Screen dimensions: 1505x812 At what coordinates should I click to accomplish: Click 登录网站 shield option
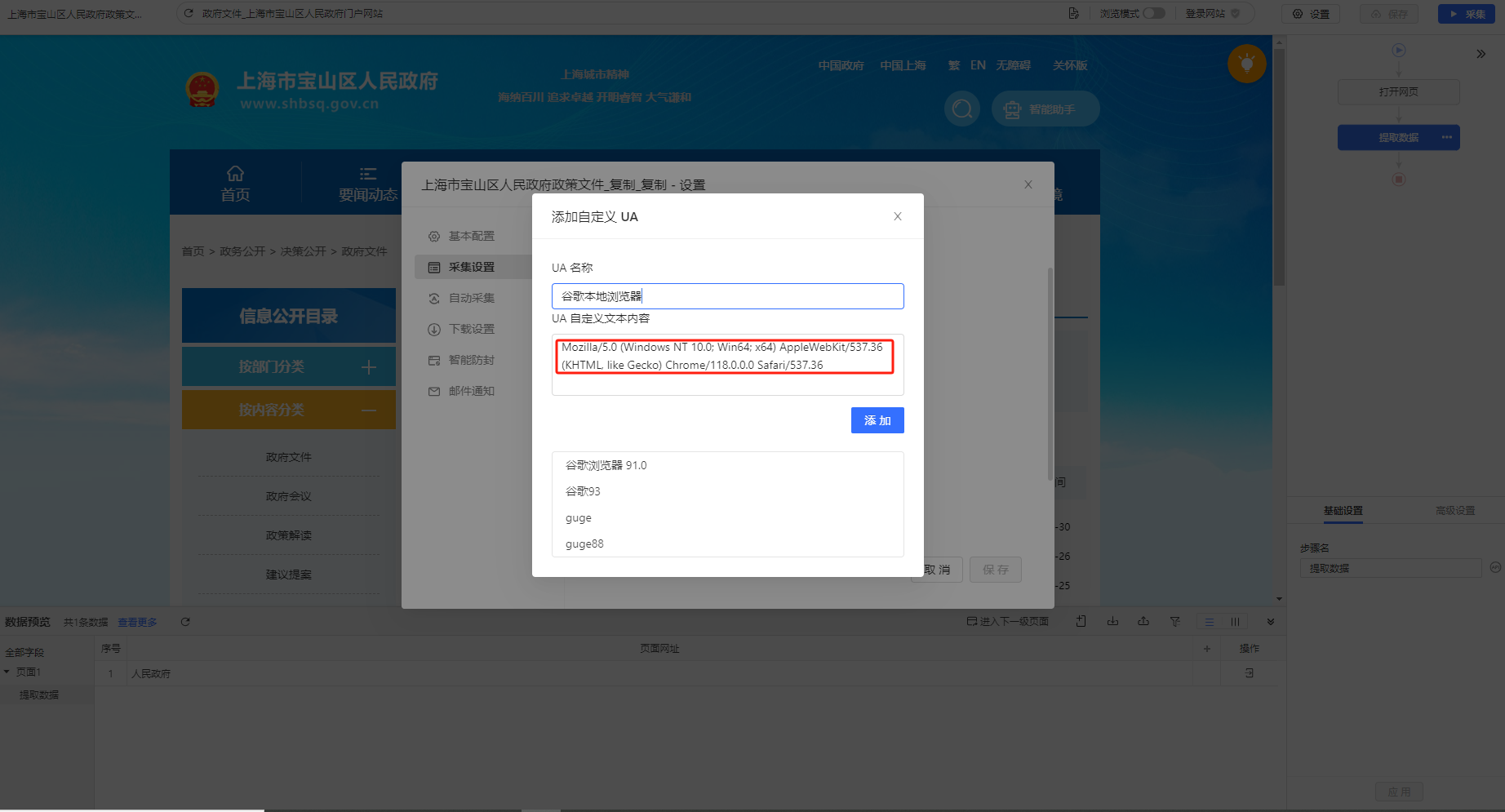(1213, 13)
